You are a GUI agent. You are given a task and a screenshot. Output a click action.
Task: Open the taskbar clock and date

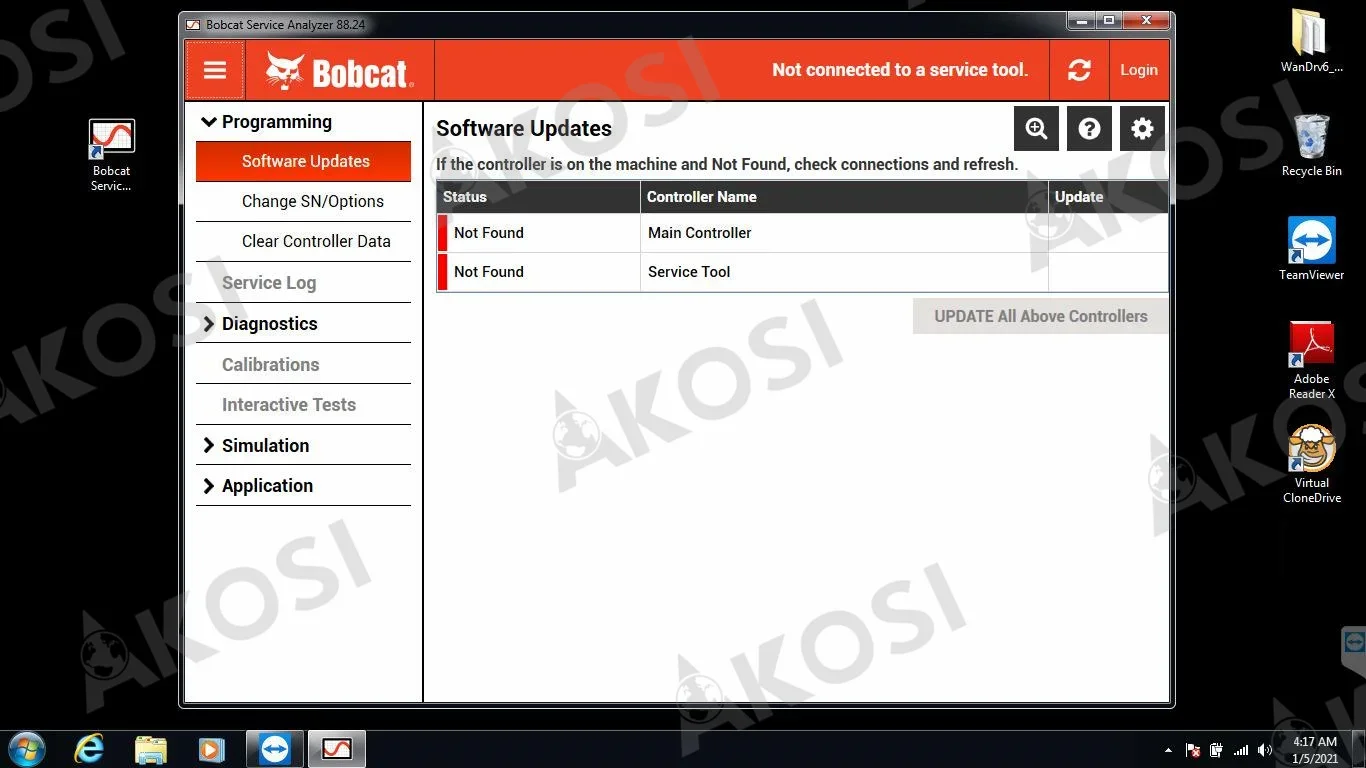tap(1315, 750)
